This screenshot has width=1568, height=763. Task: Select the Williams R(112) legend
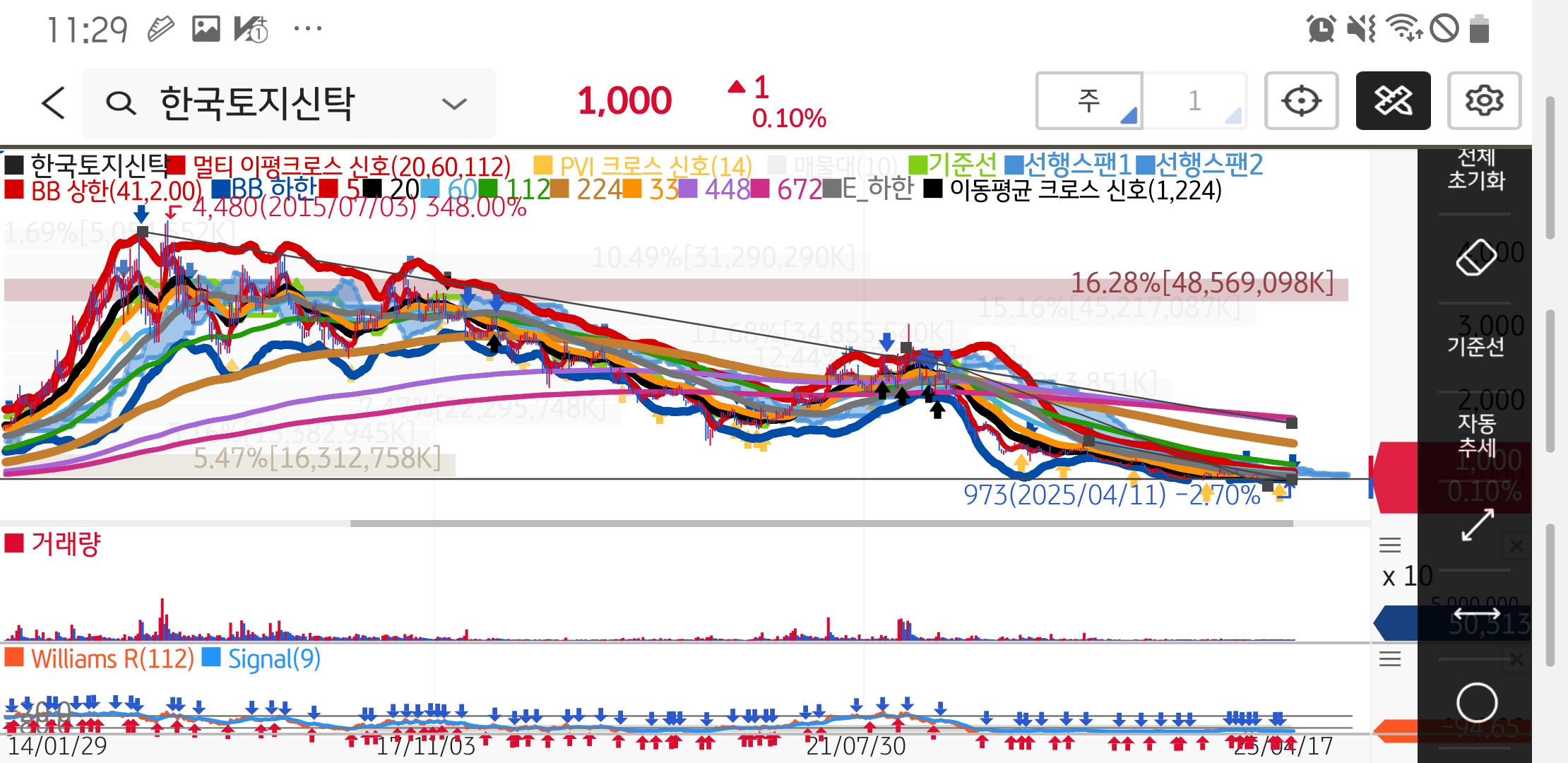click(x=100, y=658)
